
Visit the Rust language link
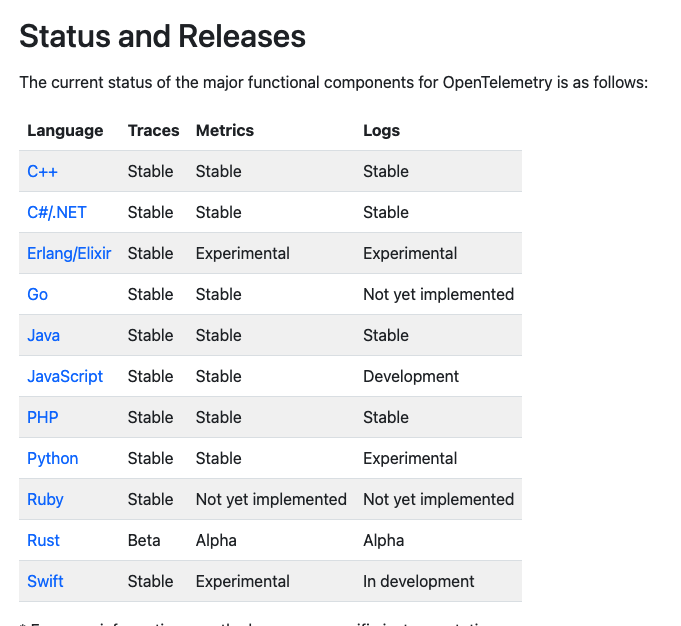point(43,540)
